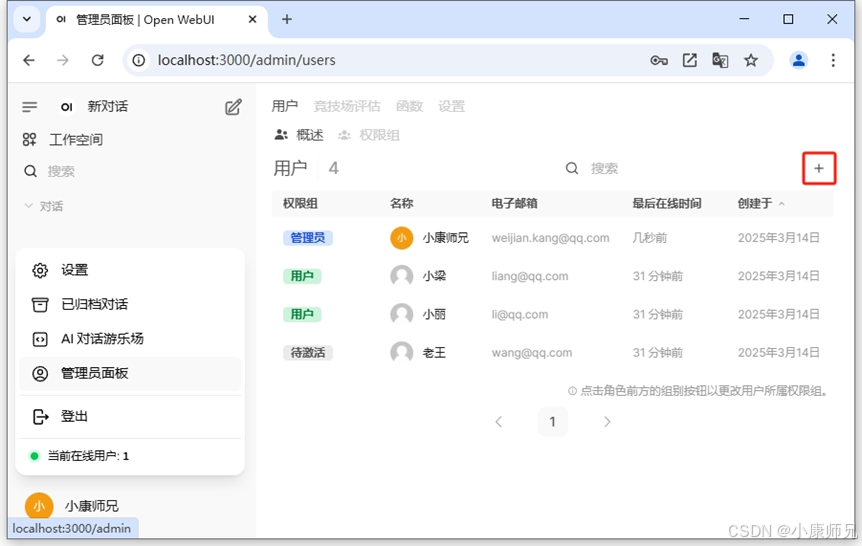Click the open-in-app icon in address bar
Viewport: 862px width, 546px height.
[x=689, y=60]
